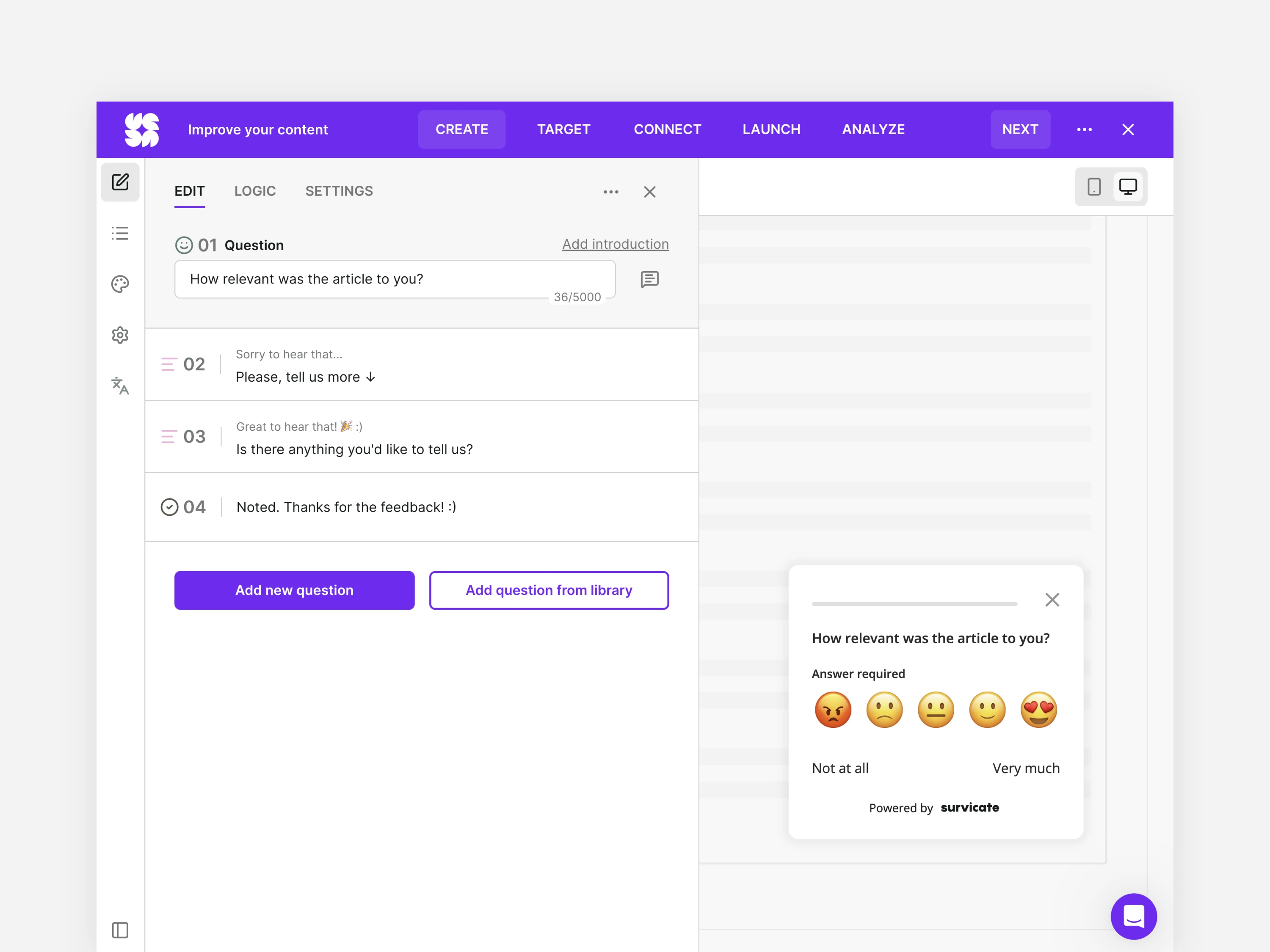Open the questions list icon in sidebar
1270x952 pixels.
[120, 234]
